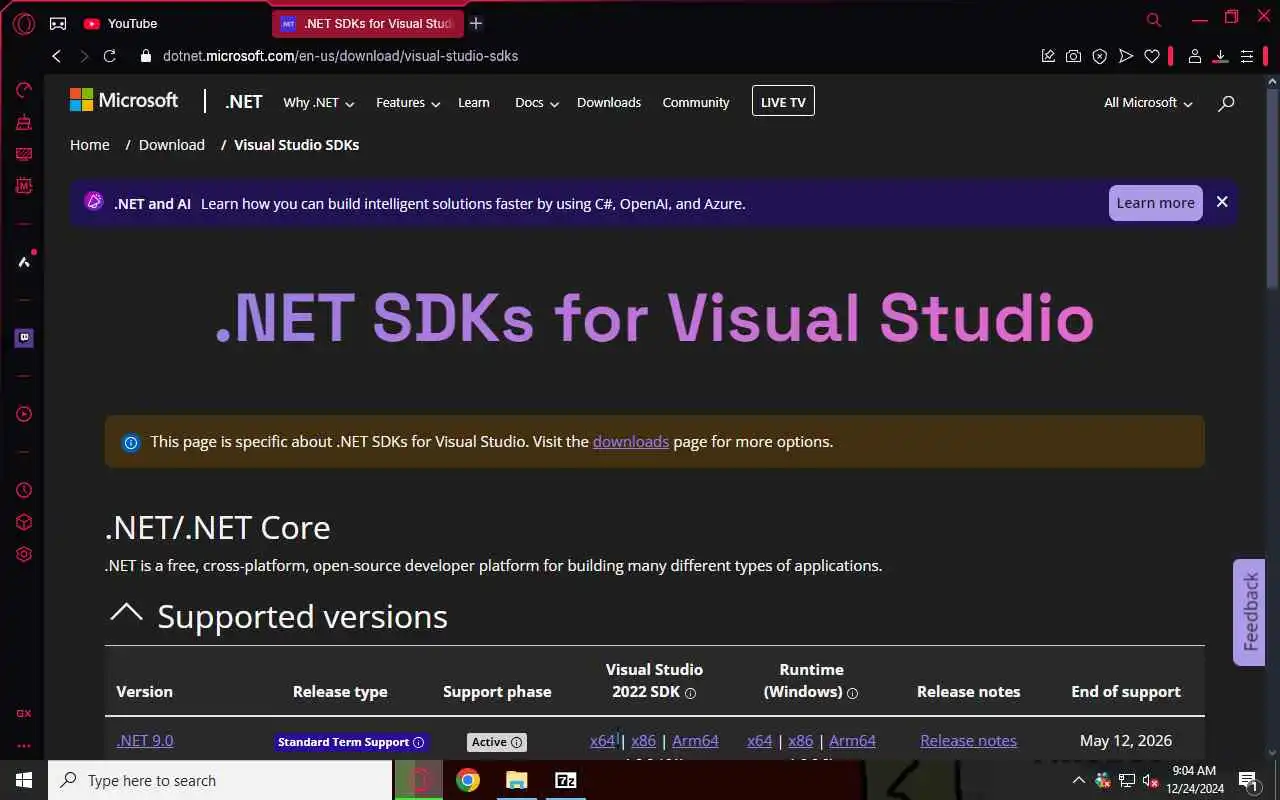Open Extensions cube icon in sidebar
The image size is (1280, 800).
tap(24, 522)
